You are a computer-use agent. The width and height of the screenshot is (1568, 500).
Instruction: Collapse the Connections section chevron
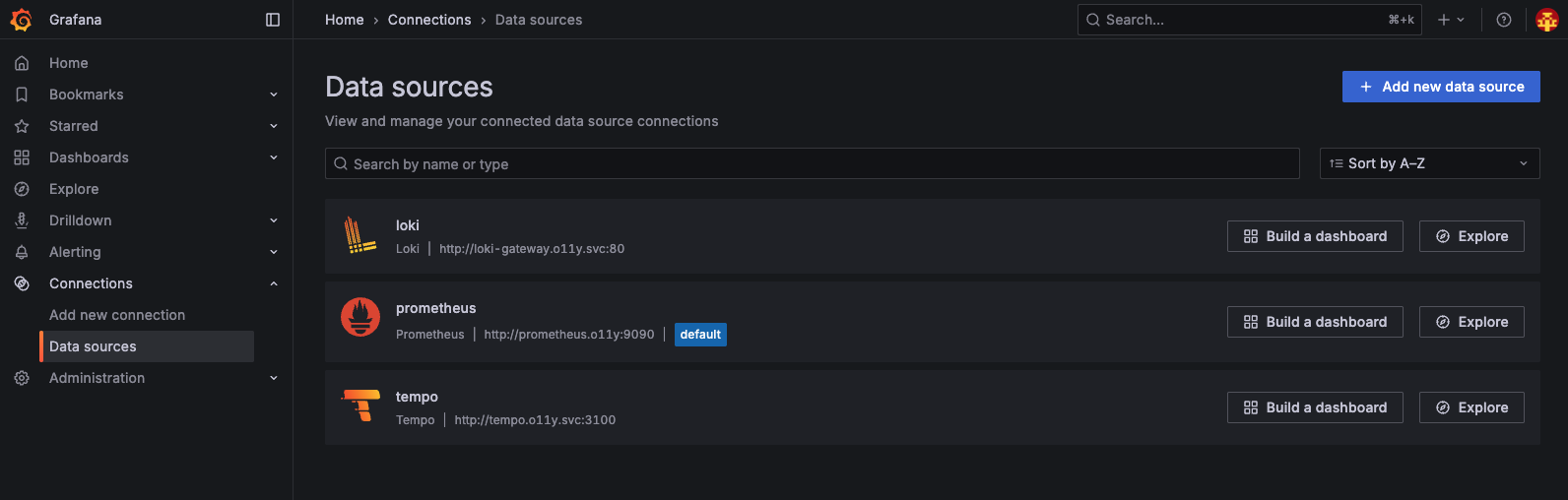point(274,283)
